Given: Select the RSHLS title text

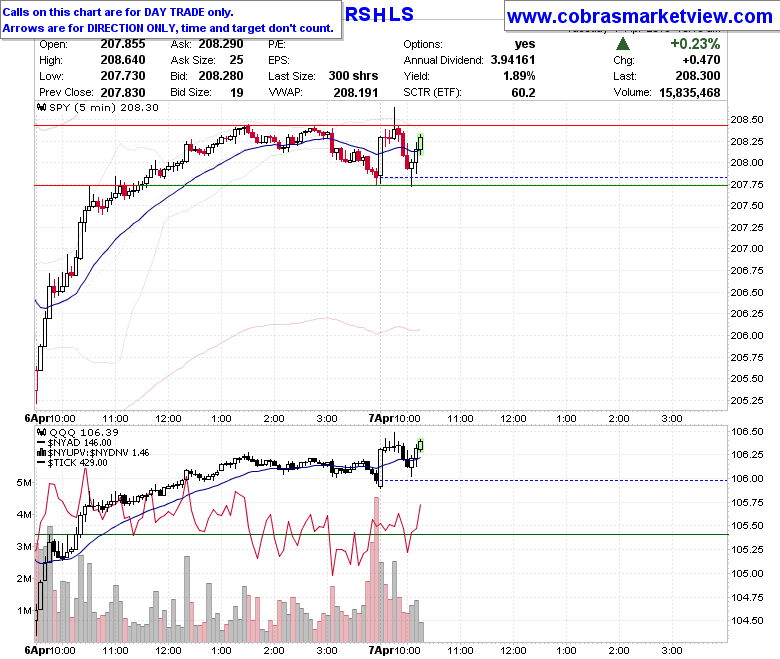Looking at the screenshot, I should pyautogui.click(x=379, y=14).
